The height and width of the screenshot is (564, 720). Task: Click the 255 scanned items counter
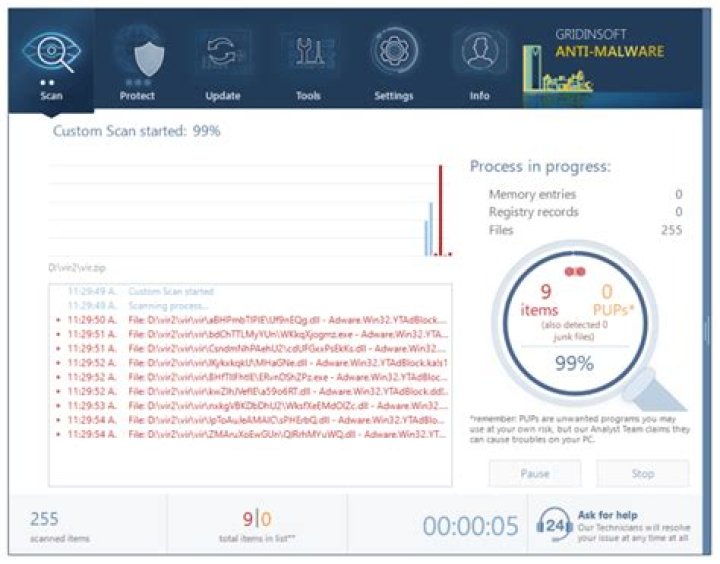click(59, 526)
